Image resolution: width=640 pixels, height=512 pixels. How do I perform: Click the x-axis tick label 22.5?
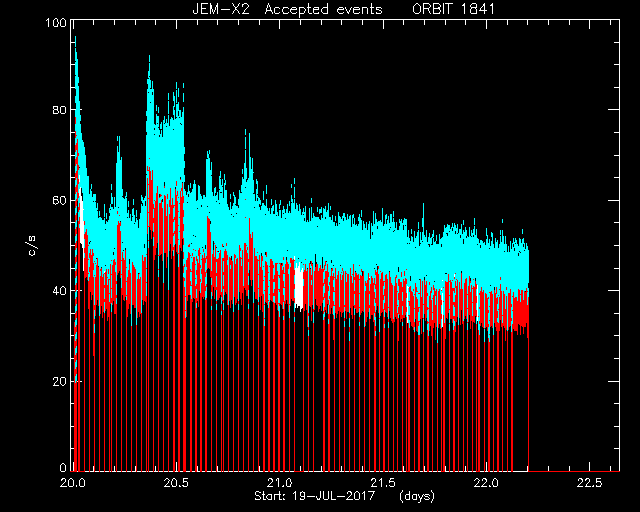590,483
